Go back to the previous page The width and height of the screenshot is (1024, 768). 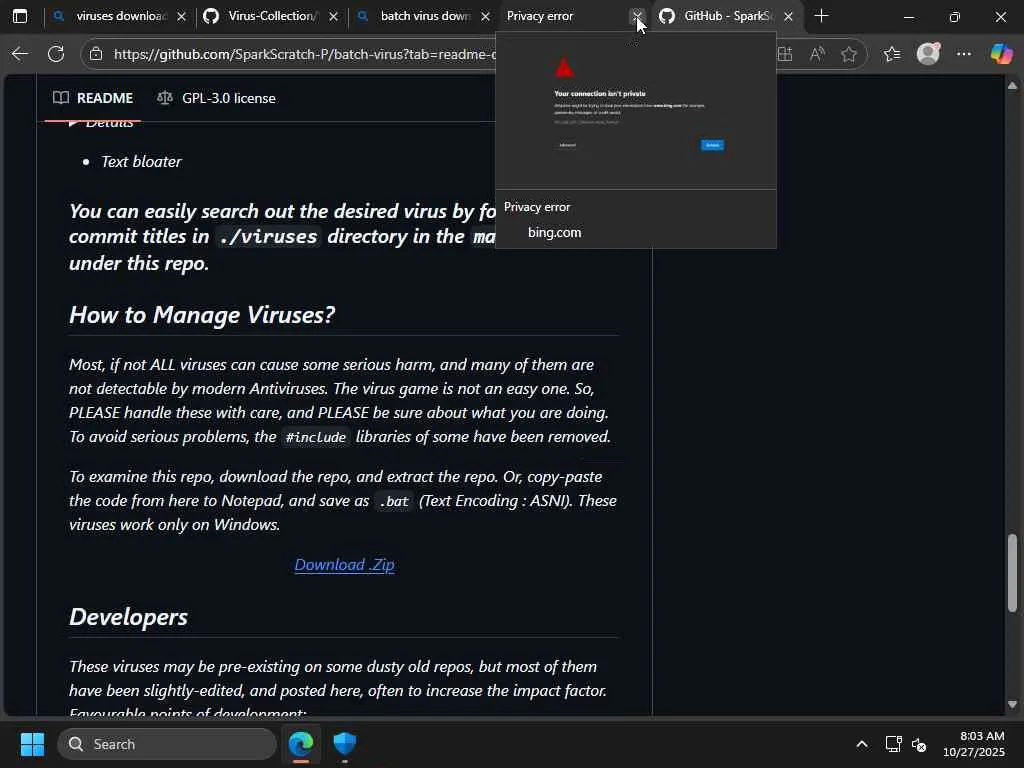[20, 54]
